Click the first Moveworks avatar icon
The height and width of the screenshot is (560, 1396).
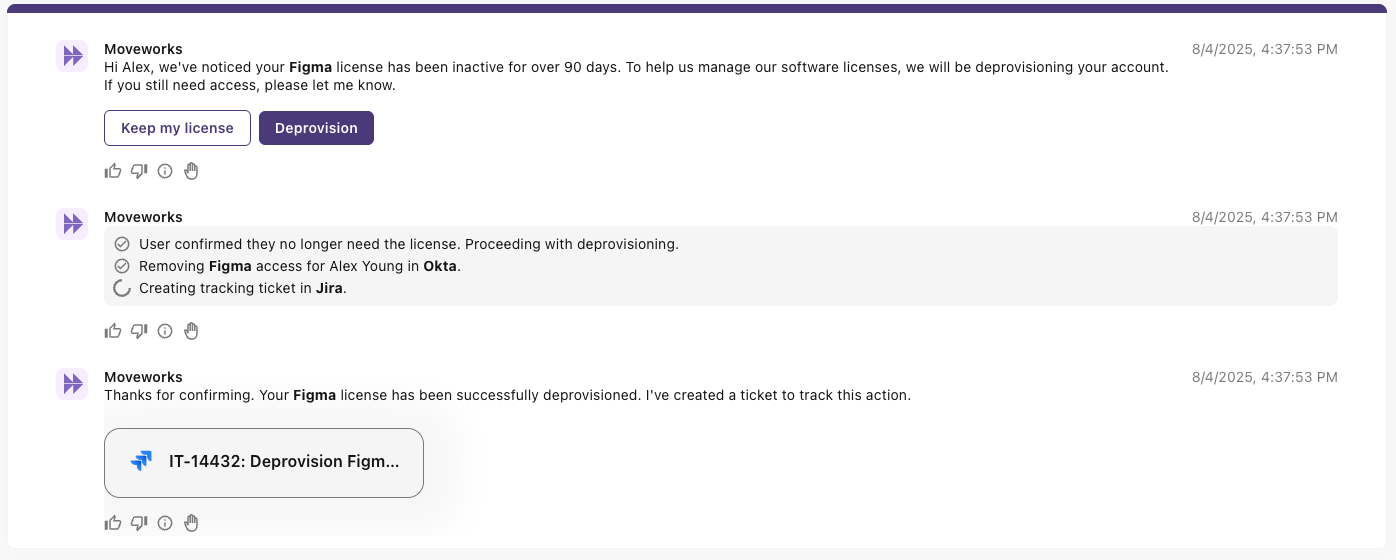pyautogui.click(x=72, y=57)
